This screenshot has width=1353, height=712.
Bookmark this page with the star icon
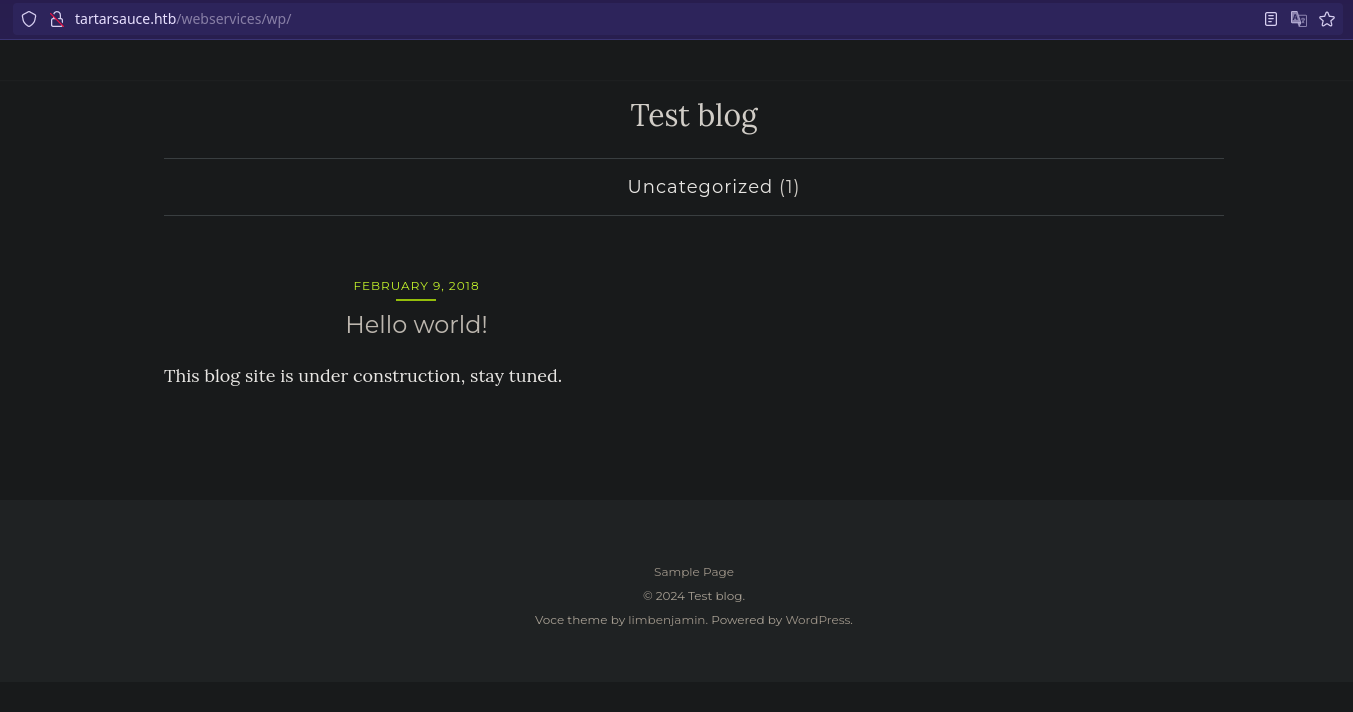coord(1326,19)
